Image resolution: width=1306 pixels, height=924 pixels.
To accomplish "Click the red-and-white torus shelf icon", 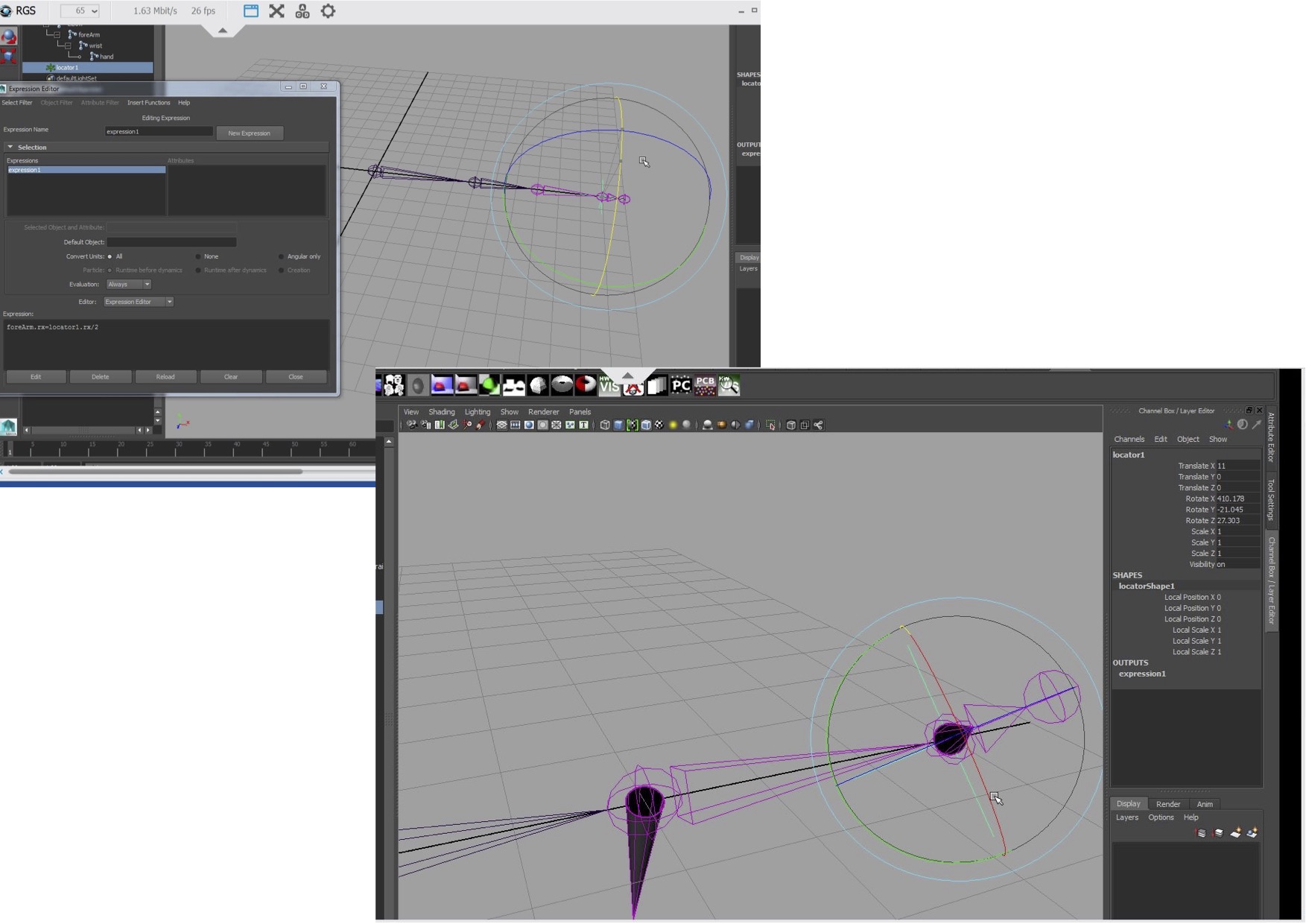I will pyautogui.click(x=586, y=385).
